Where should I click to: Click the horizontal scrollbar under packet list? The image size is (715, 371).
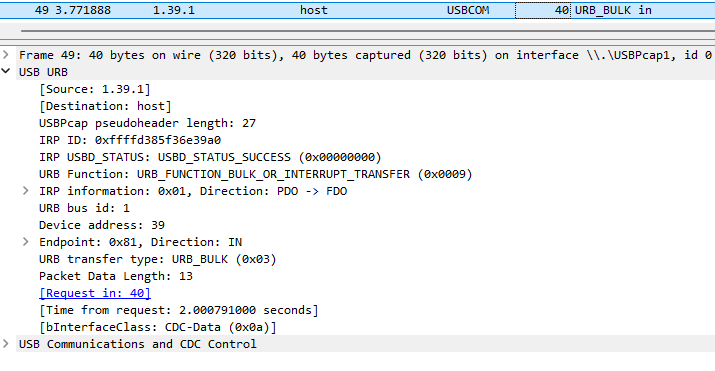pyautogui.click(x=368, y=31)
